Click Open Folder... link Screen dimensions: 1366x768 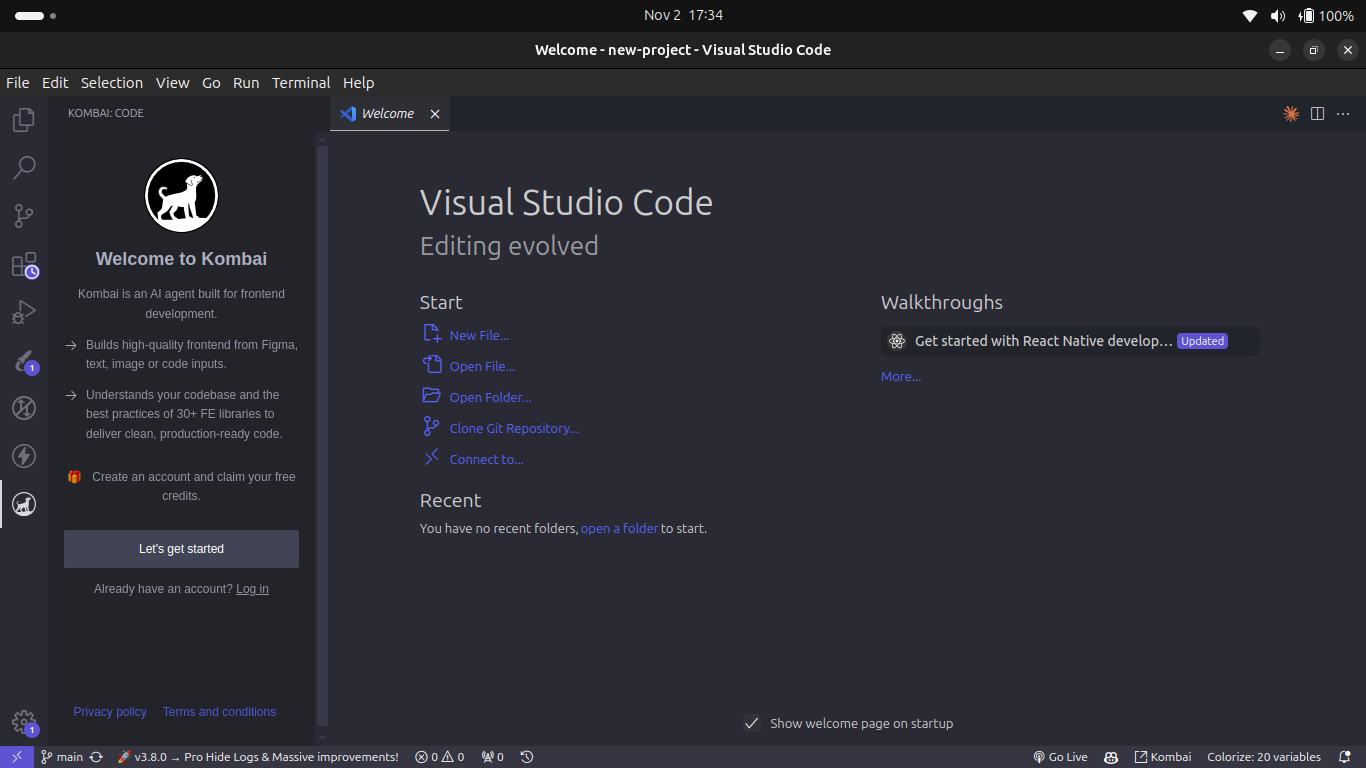pyautogui.click(x=477, y=397)
